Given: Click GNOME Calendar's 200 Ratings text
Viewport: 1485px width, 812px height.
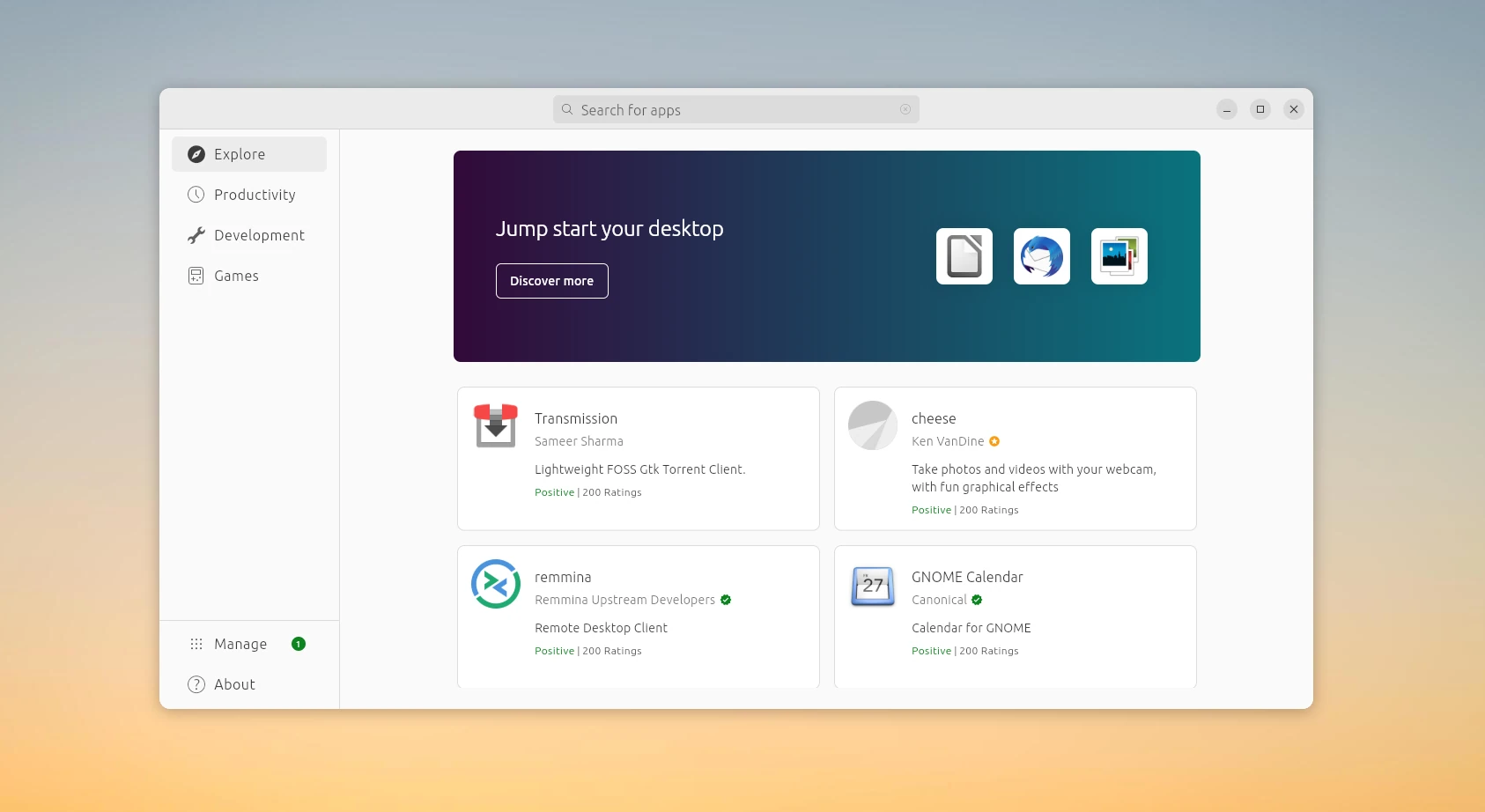Looking at the screenshot, I should pyautogui.click(x=989, y=651).
